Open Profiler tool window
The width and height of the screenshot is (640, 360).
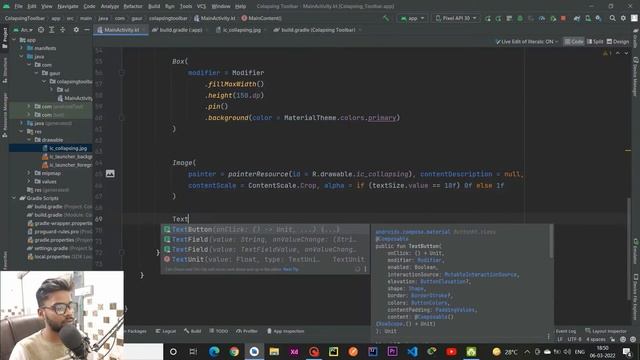coord(247,331)
